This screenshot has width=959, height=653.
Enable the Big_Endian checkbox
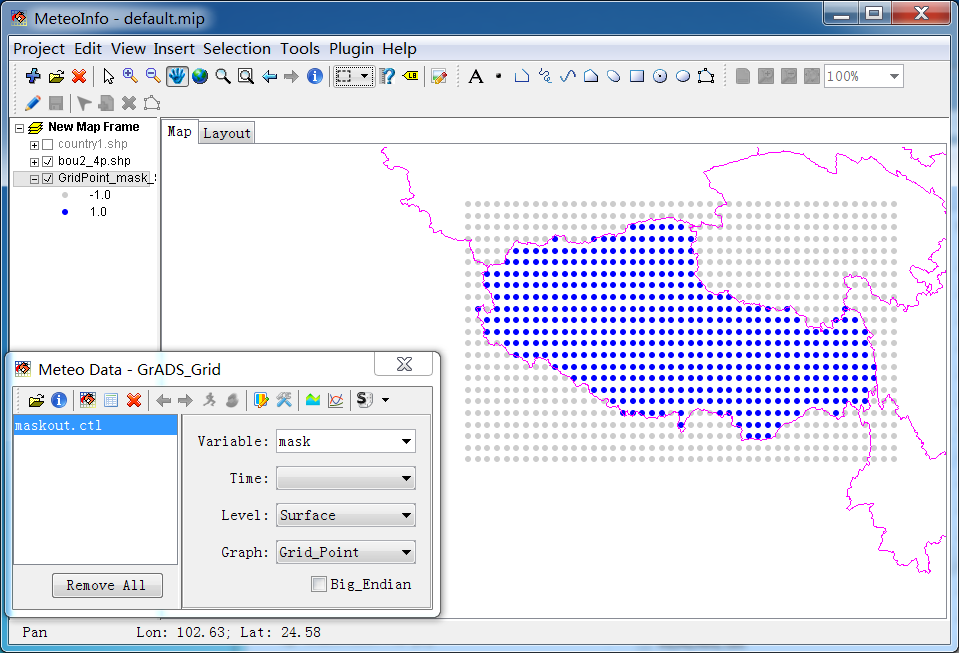tap(318, 583)
